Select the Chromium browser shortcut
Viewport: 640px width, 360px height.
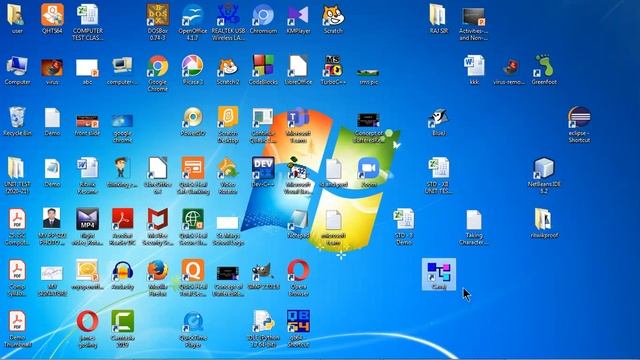pos(263,16)
